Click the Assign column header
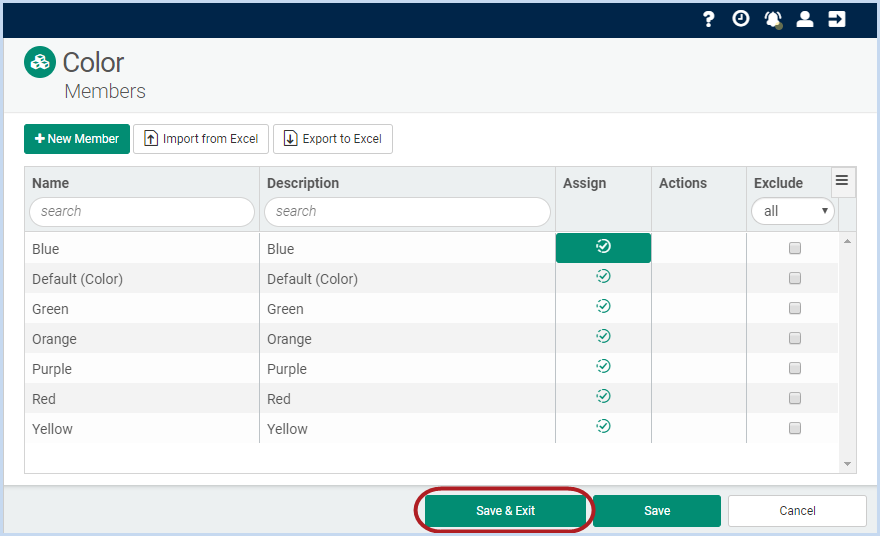Image resolution: width=880 pixels, height=536 pixels. pyautogui.click(x=585, y=183)
